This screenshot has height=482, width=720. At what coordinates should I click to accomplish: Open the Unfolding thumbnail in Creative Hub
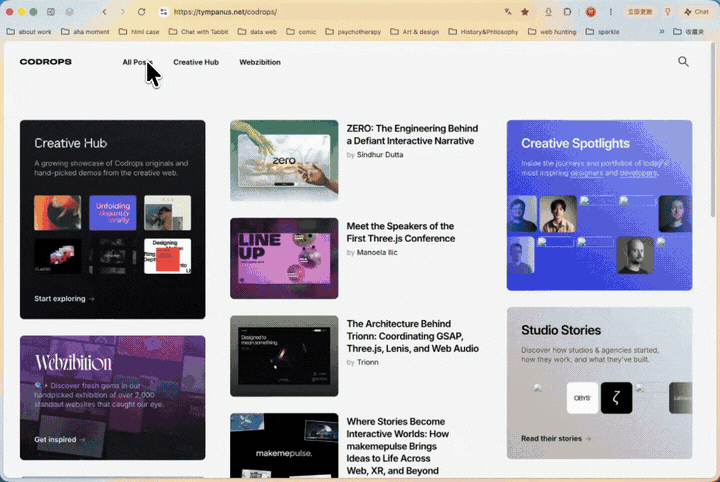click(112, 213)
